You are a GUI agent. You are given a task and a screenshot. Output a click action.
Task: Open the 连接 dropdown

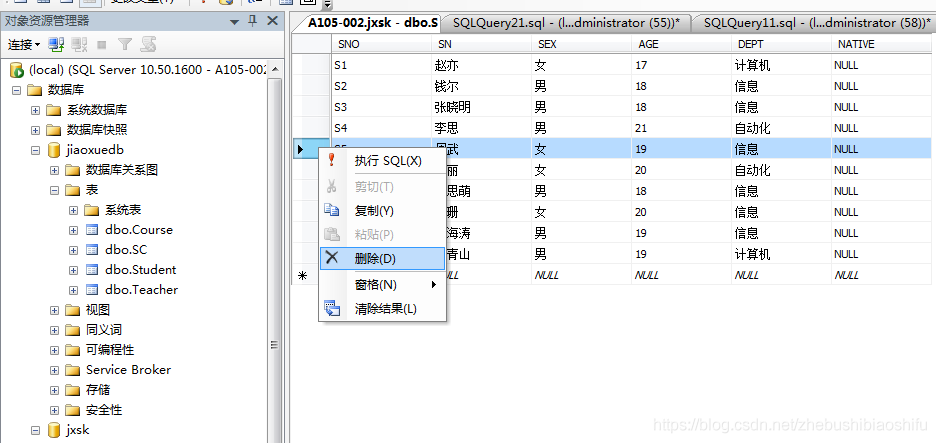(x=23, y=44)
